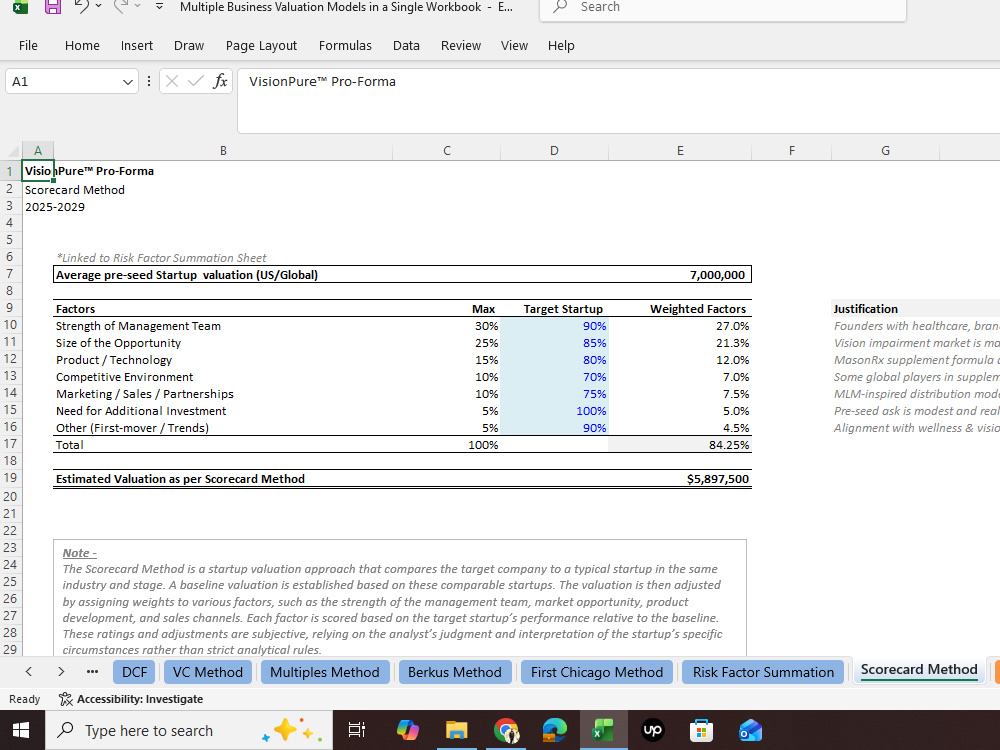Screen dimensions: 1000x750
Task: Click the formula bar options dots
Action: (149, 81)
